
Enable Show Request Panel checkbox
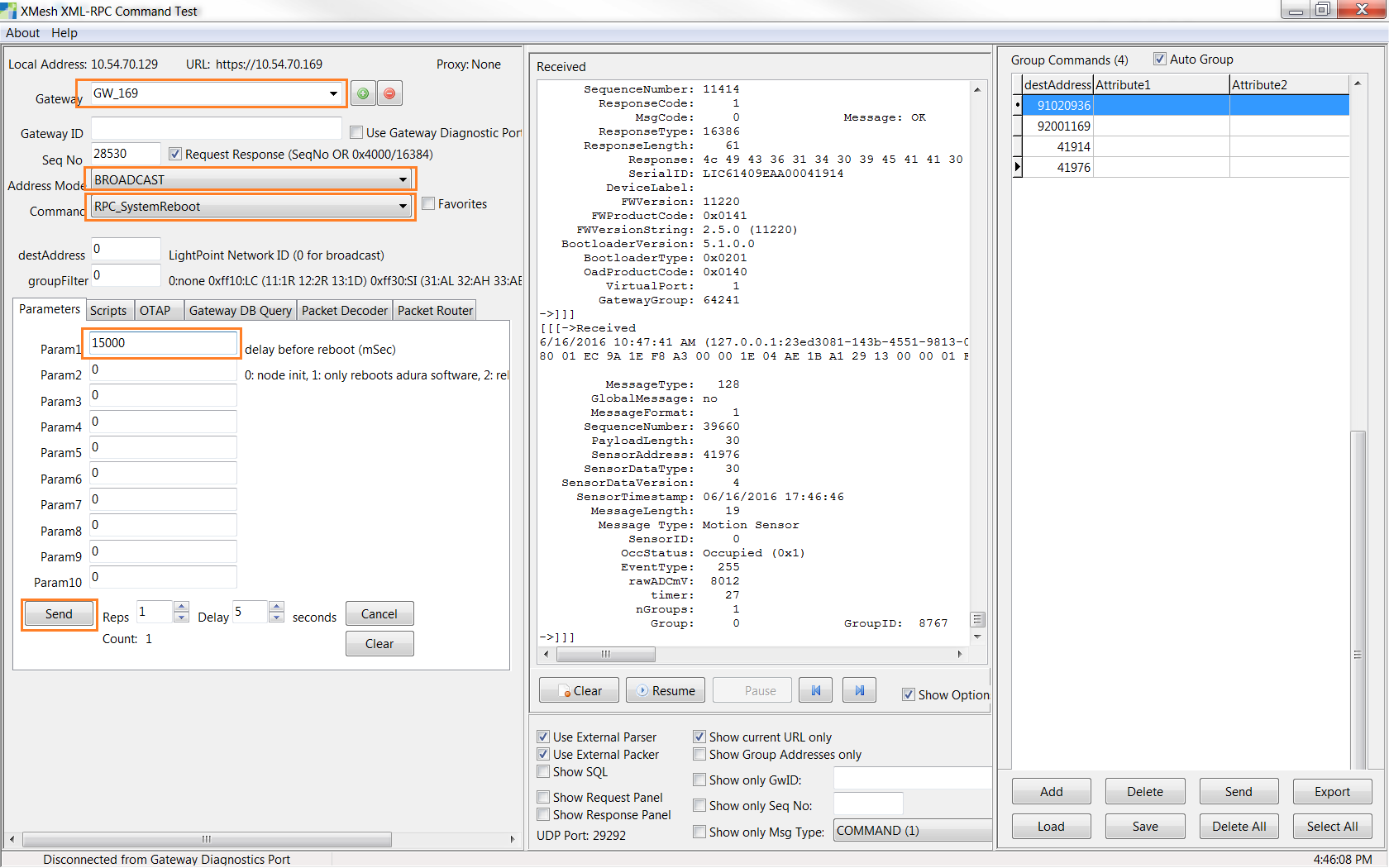tap(543, 797)
